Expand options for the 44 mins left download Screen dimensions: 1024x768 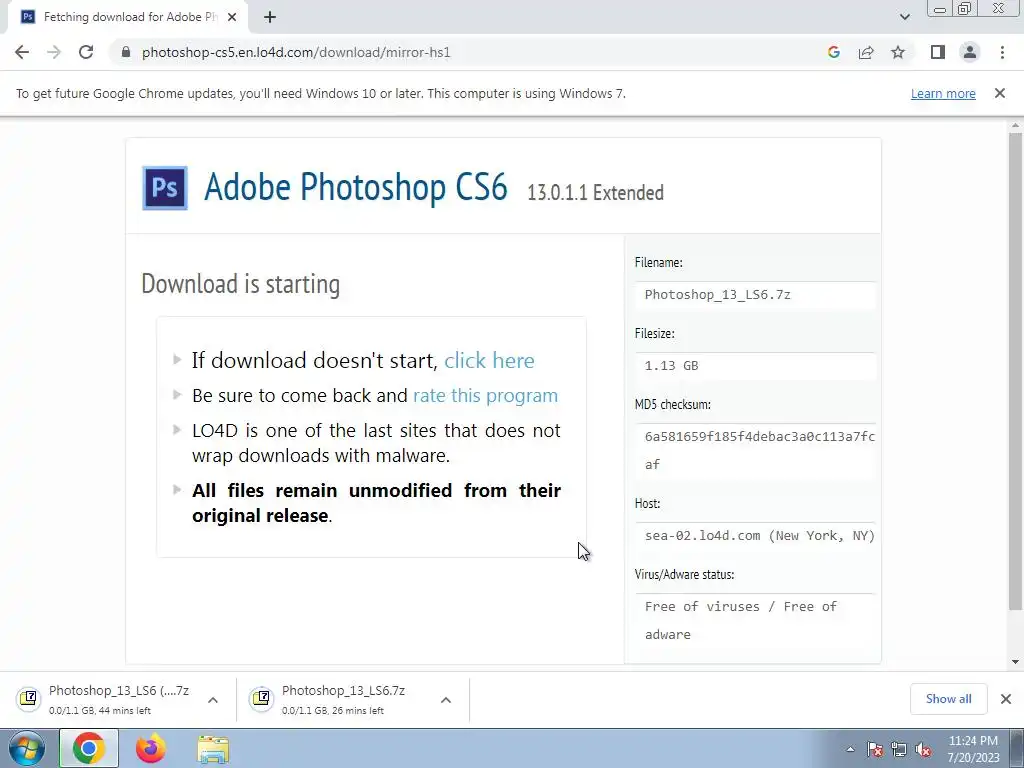[212, 700]
